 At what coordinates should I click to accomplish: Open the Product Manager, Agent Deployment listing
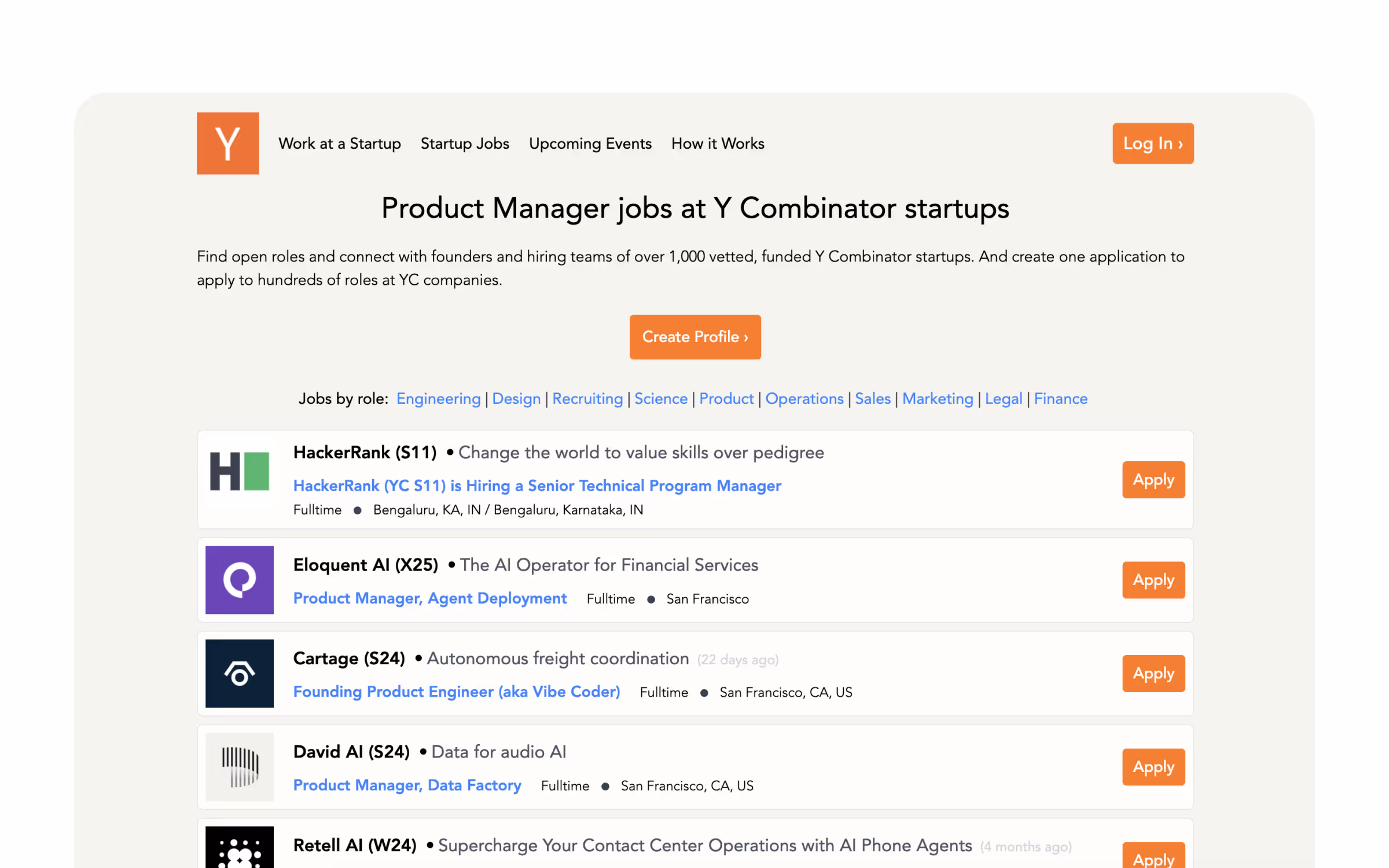(x=429, y=598)
